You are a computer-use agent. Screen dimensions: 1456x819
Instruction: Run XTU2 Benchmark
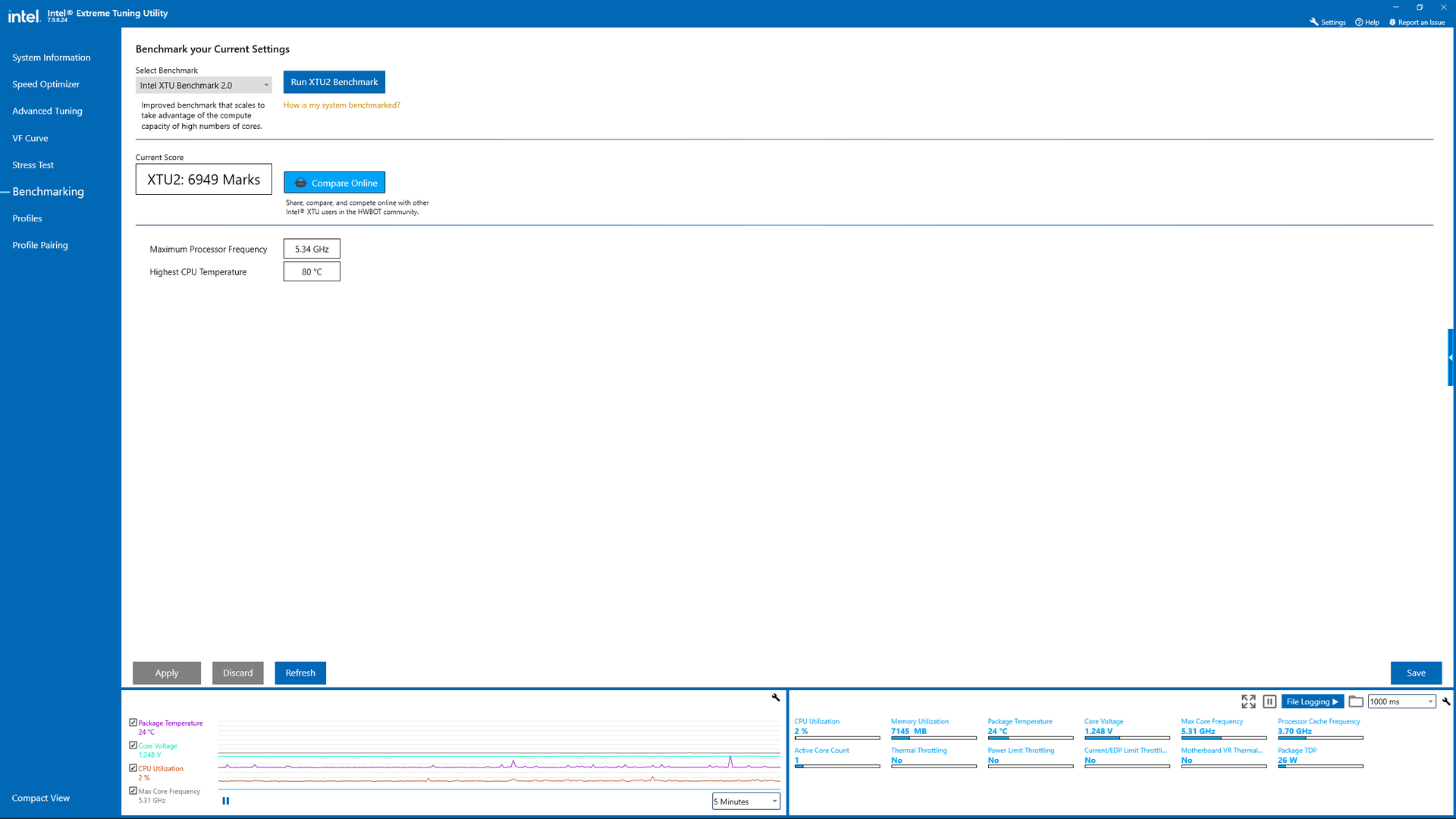point(334,82)
